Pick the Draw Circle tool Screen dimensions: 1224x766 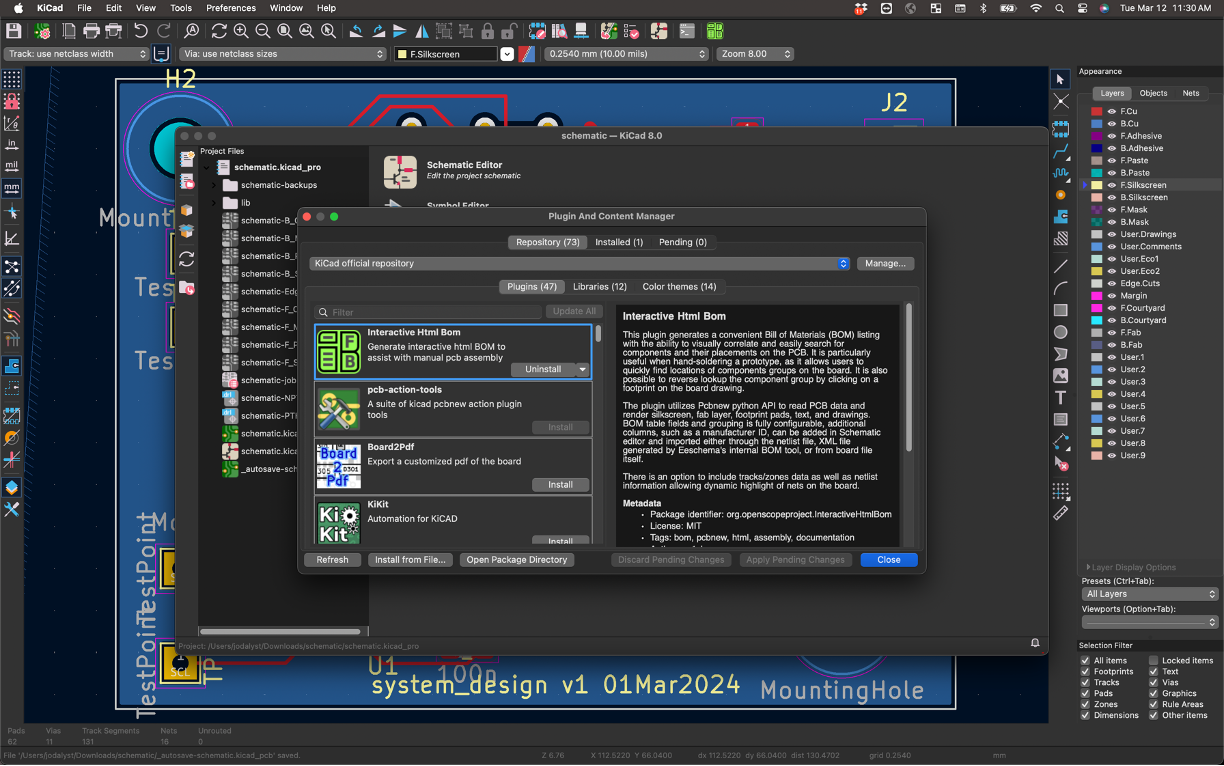tap(1061, 332)
